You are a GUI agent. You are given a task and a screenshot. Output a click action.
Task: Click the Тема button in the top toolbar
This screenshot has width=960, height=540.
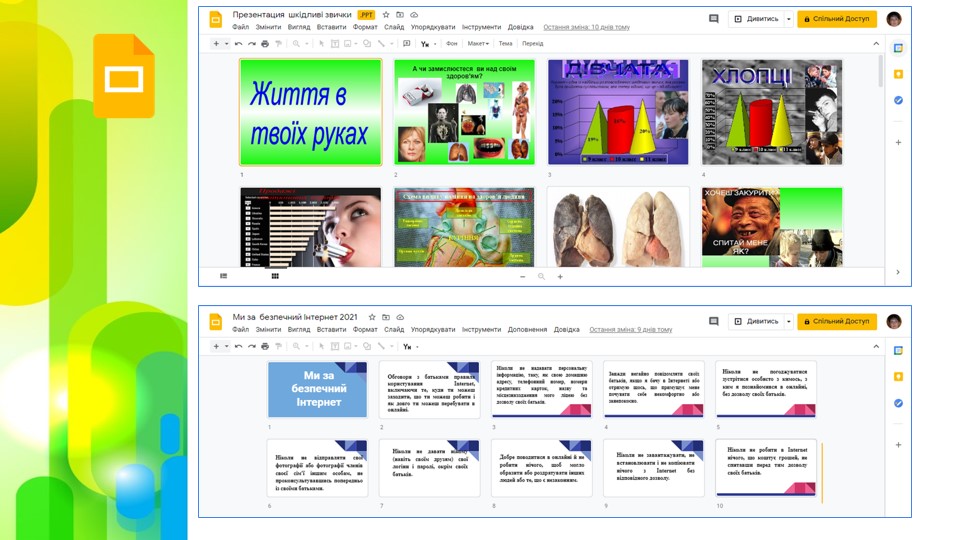[505, 43]
